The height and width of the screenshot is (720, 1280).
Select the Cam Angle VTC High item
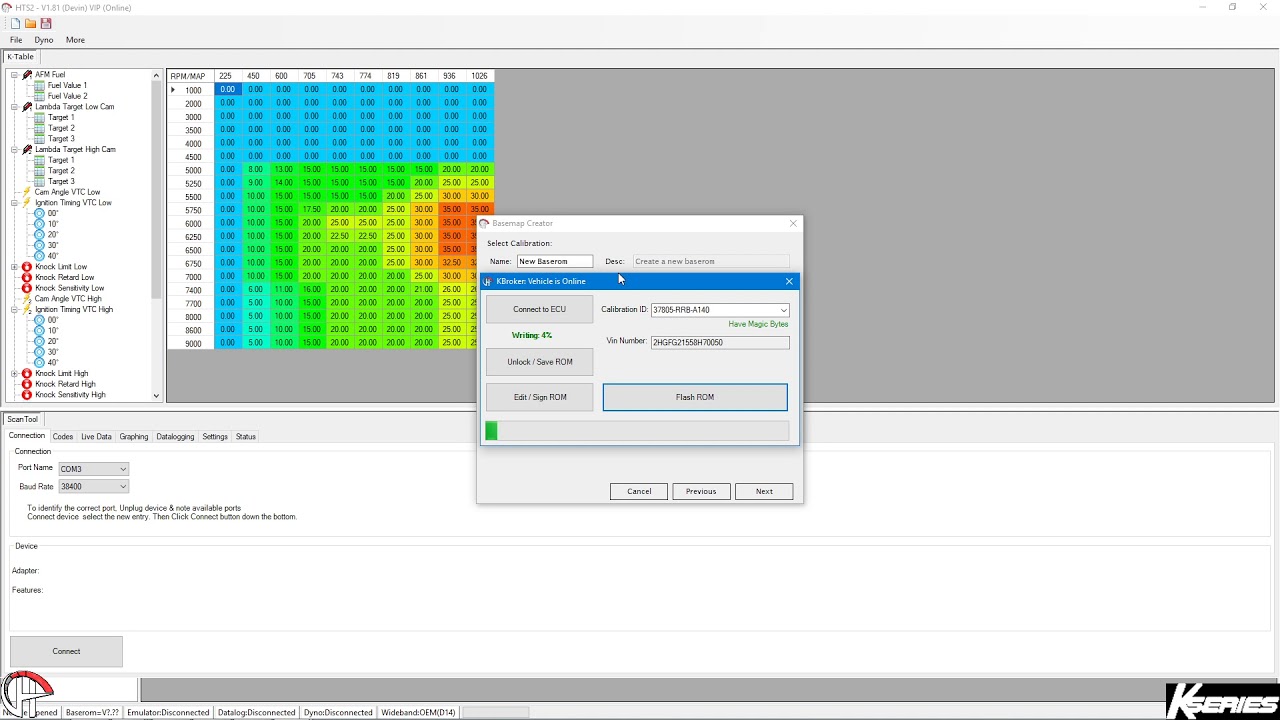tap(68, 299)
